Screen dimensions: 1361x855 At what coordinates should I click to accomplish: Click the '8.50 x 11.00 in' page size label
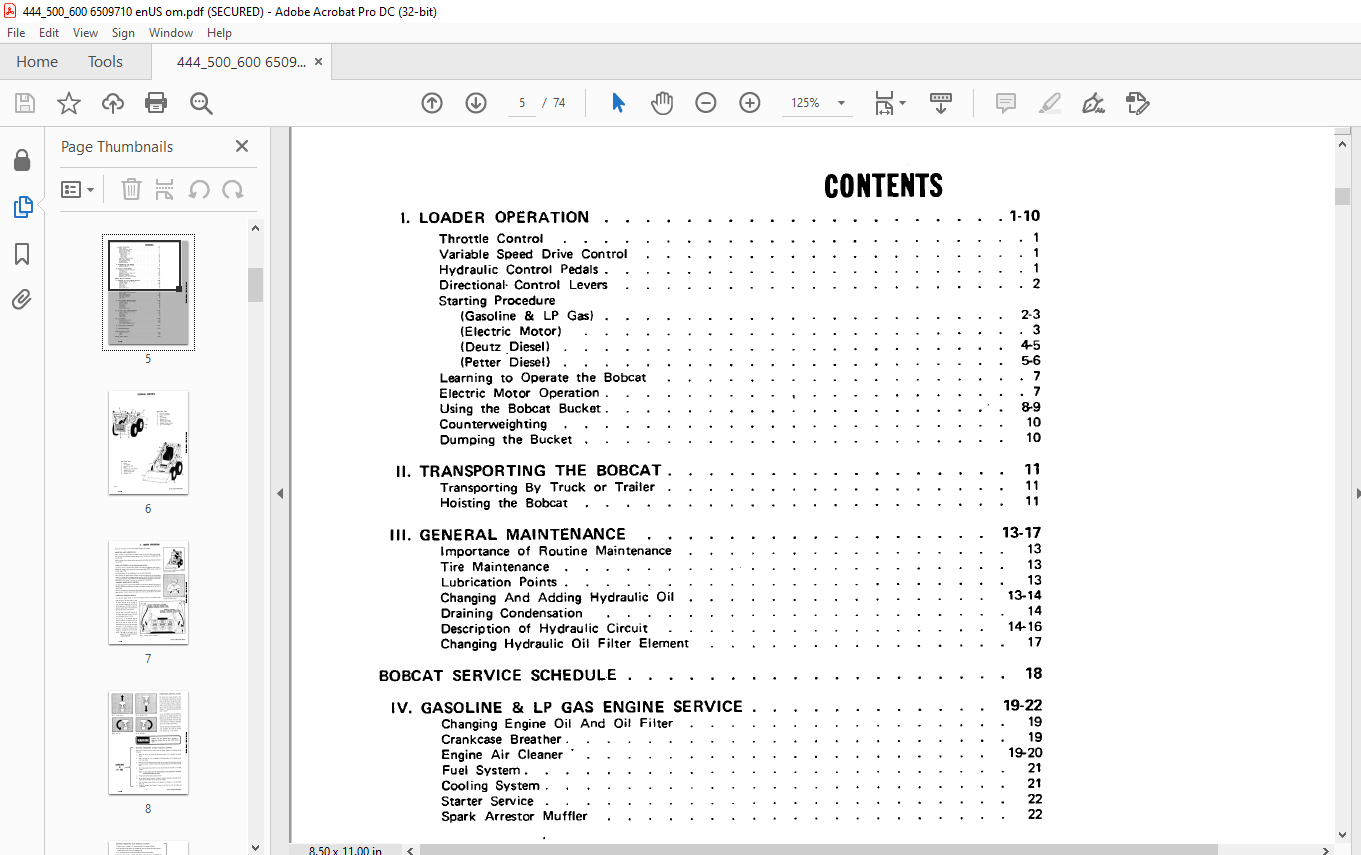pos(345,850)
